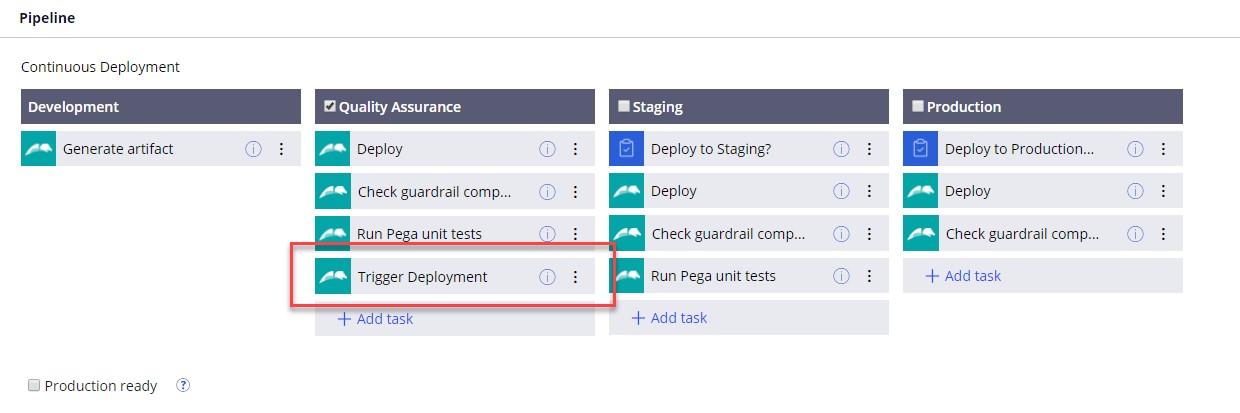
Task: Select the Continuous Deployment label
Action: pos(100,67)
